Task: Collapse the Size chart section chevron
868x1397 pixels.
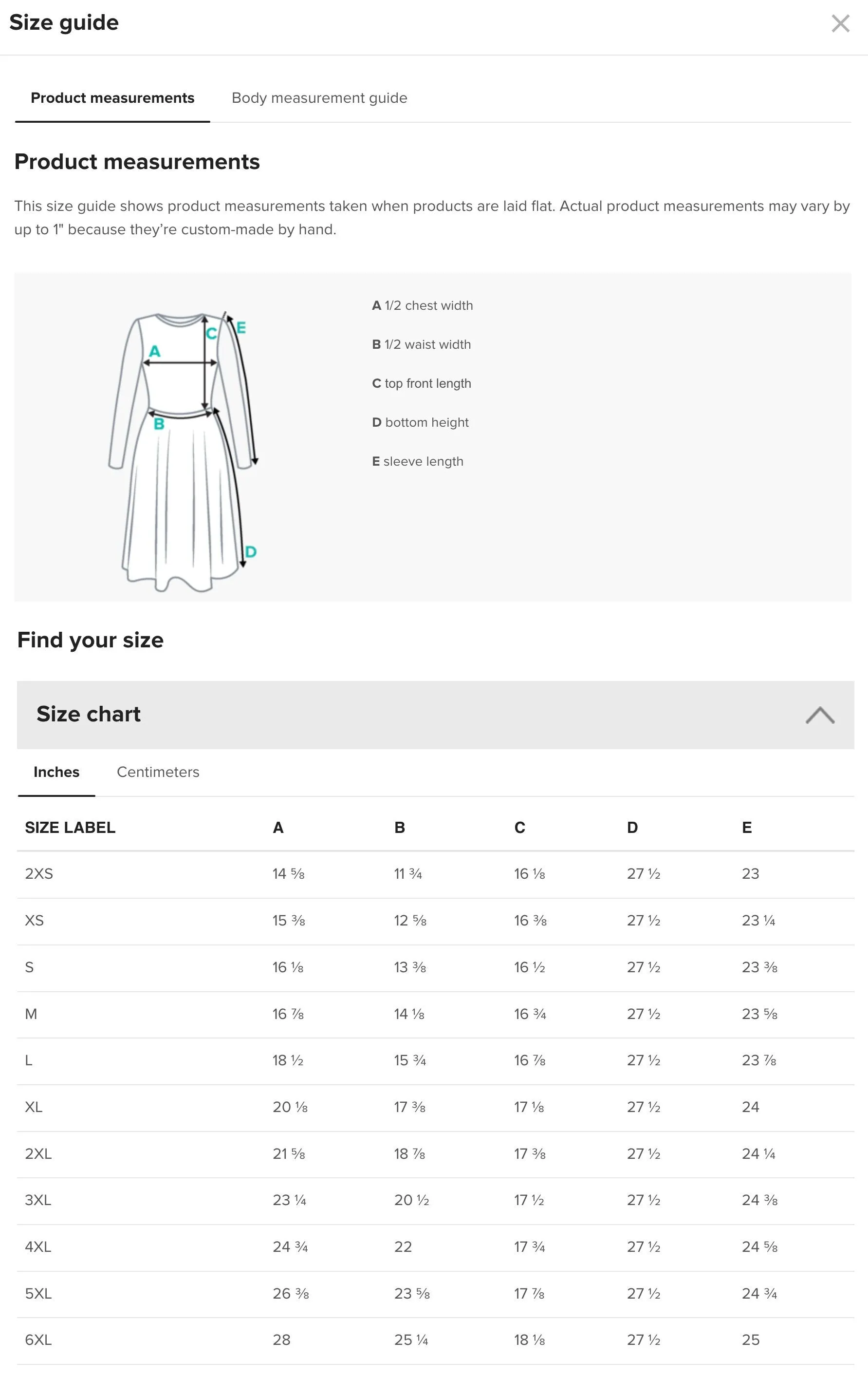Action: pos(820,715)
